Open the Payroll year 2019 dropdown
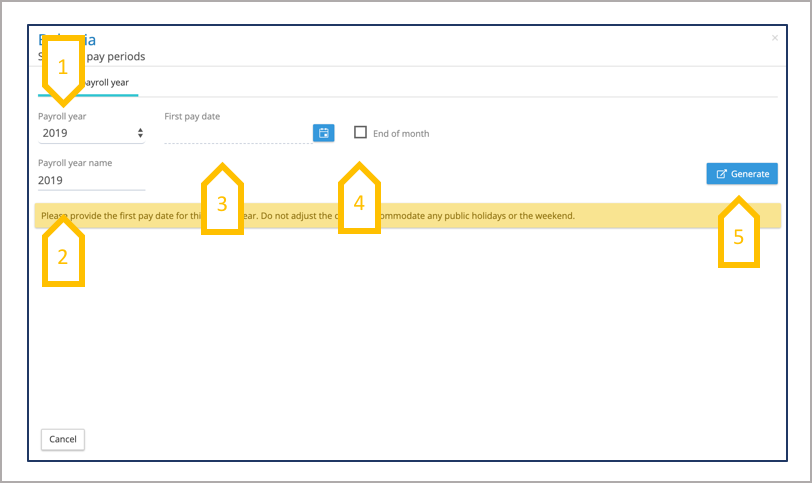Image resolution: width=812 pixels, height=483 pixels. click(90, 133)
